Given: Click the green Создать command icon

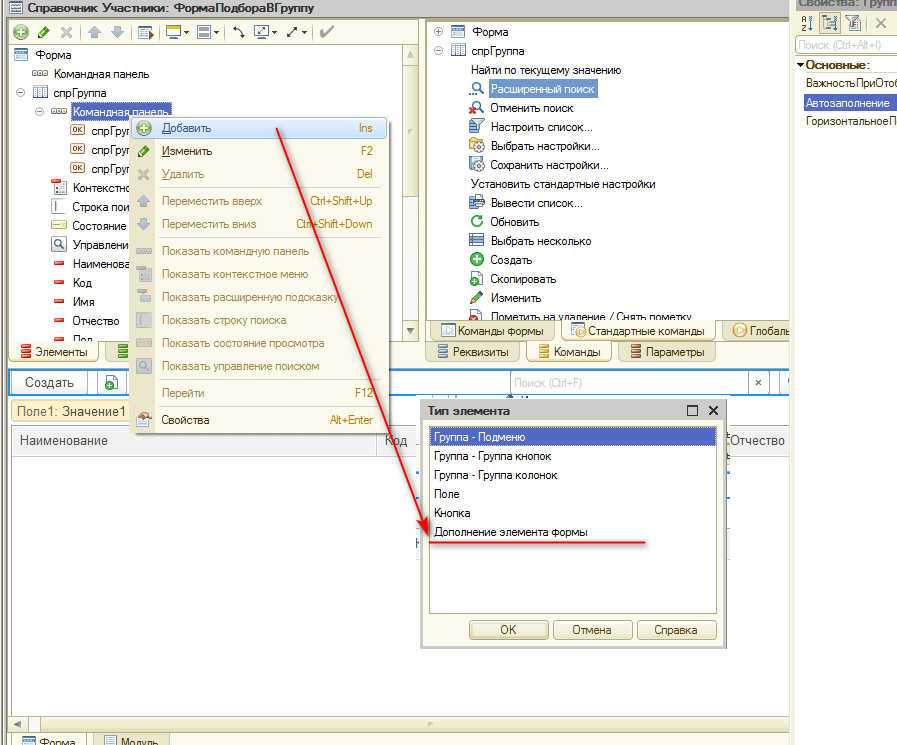Looking at the screenshot, I should [x=477, y=260].
